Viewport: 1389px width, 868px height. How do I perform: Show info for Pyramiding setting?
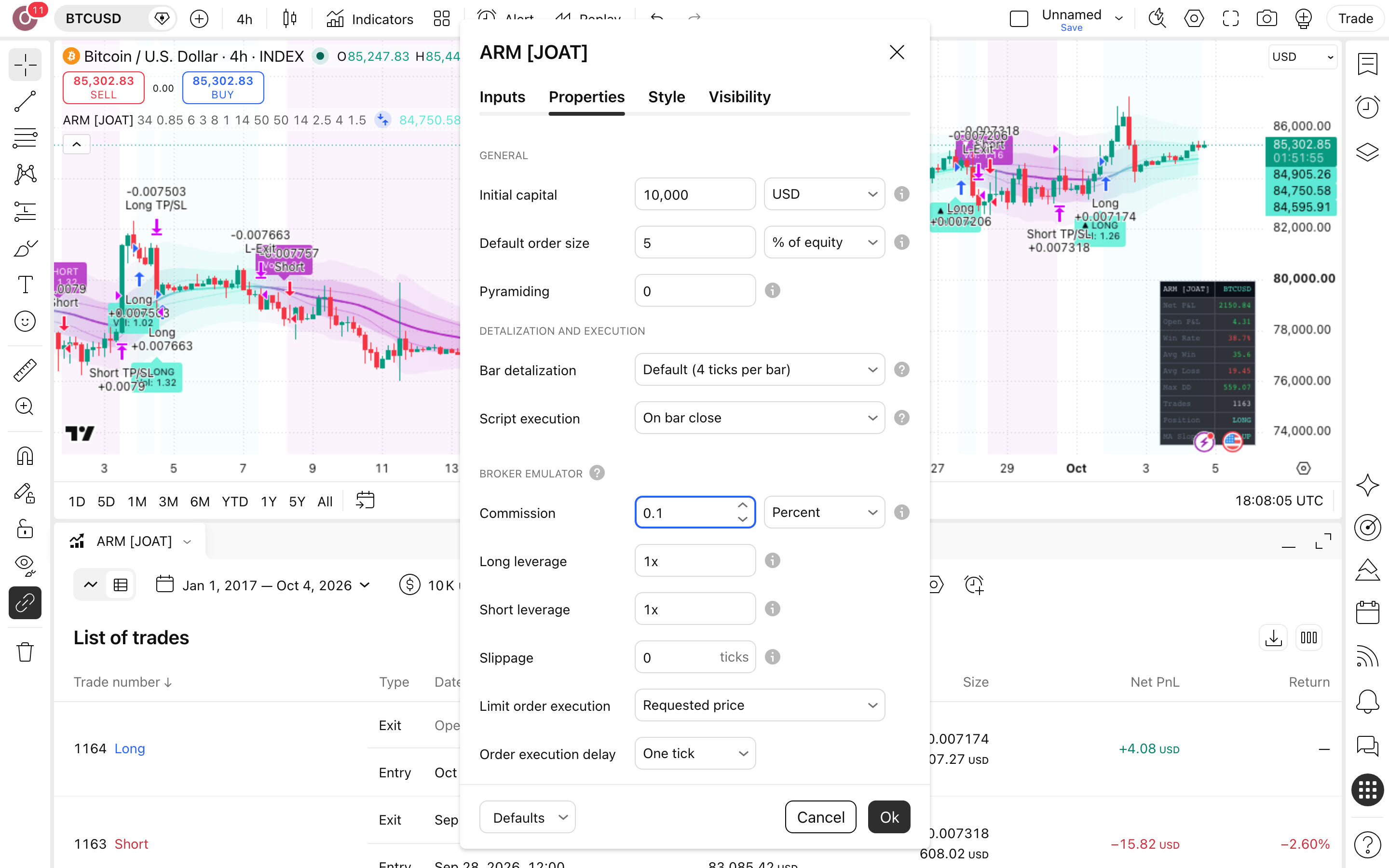(x=773, y=290)
